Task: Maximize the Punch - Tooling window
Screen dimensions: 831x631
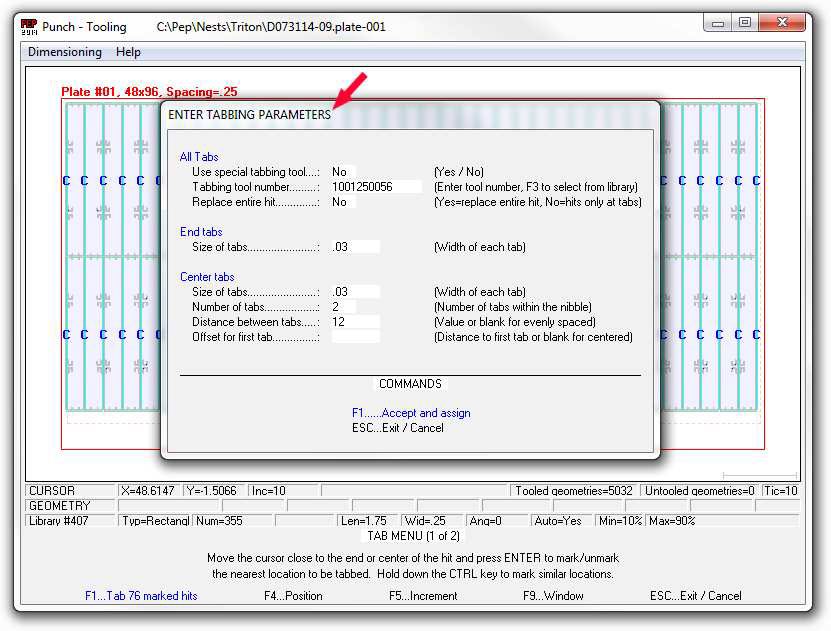Action: 745,22
